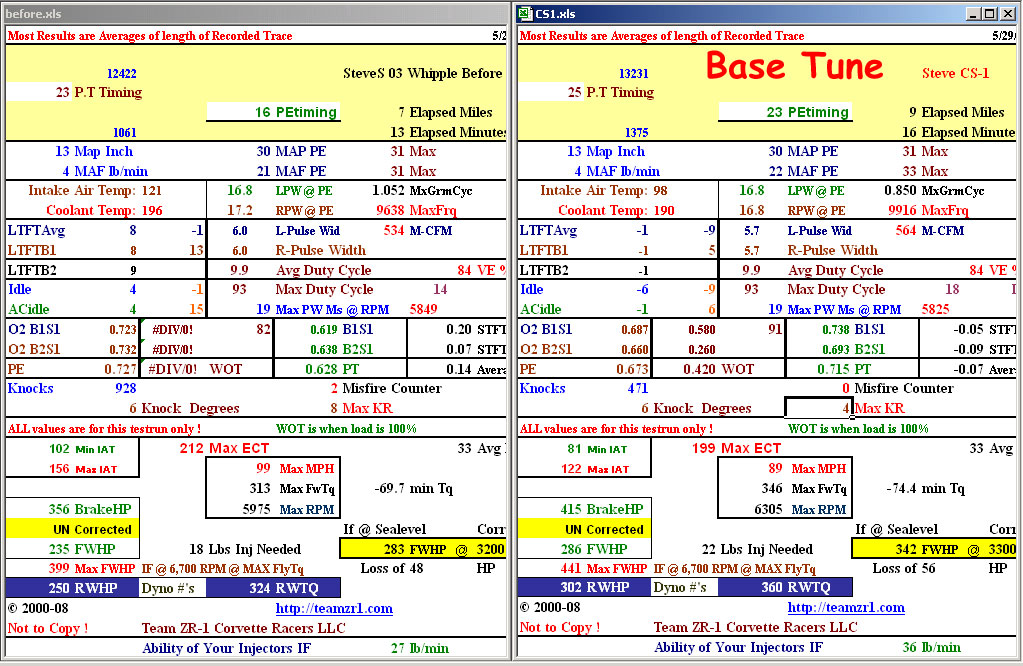Open the teamzr1.com link in CS1.xls
Screen dimensions: 1023x666
click(846, 608)
